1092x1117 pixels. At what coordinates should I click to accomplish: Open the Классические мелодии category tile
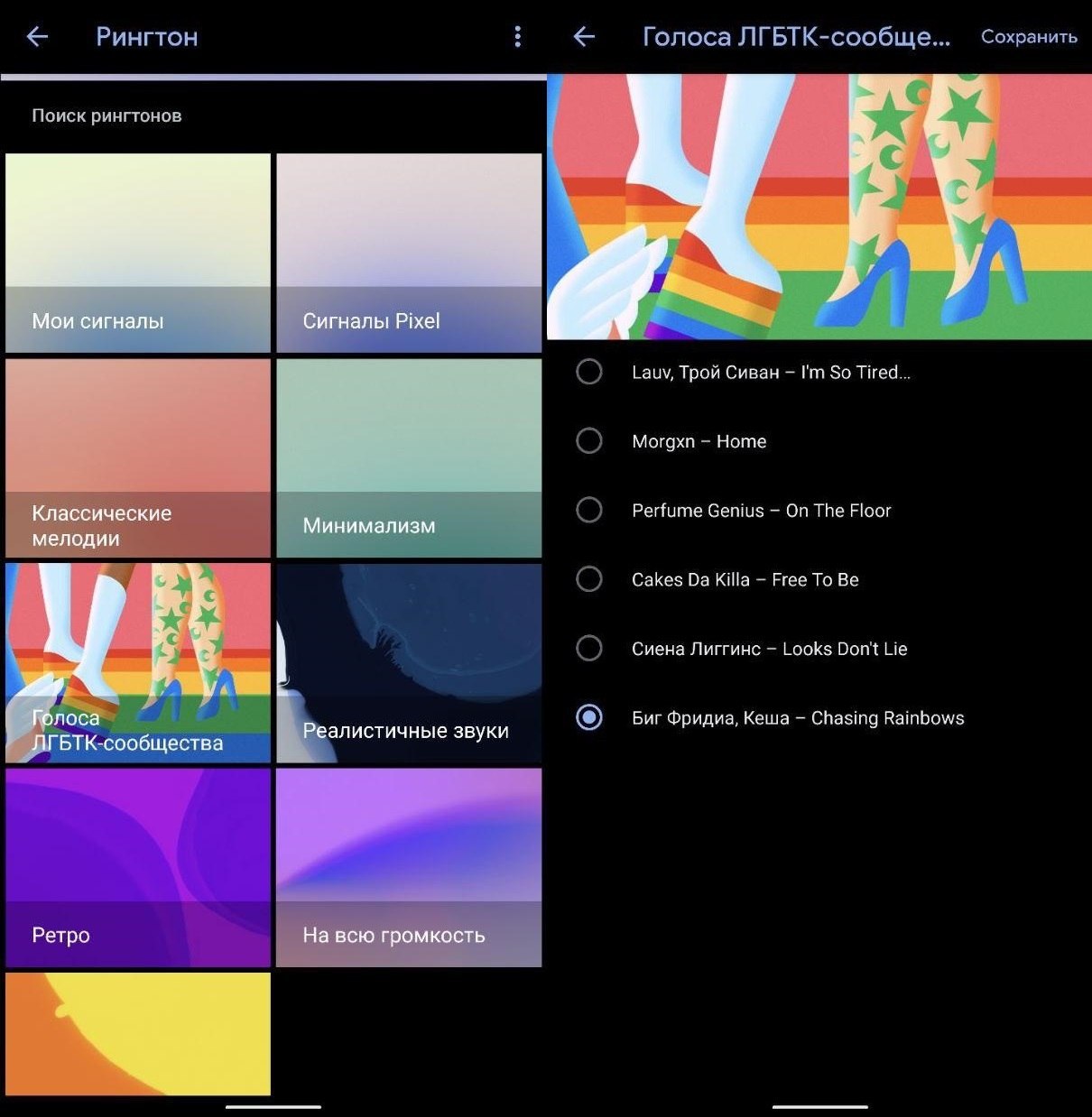click(138, 457)
